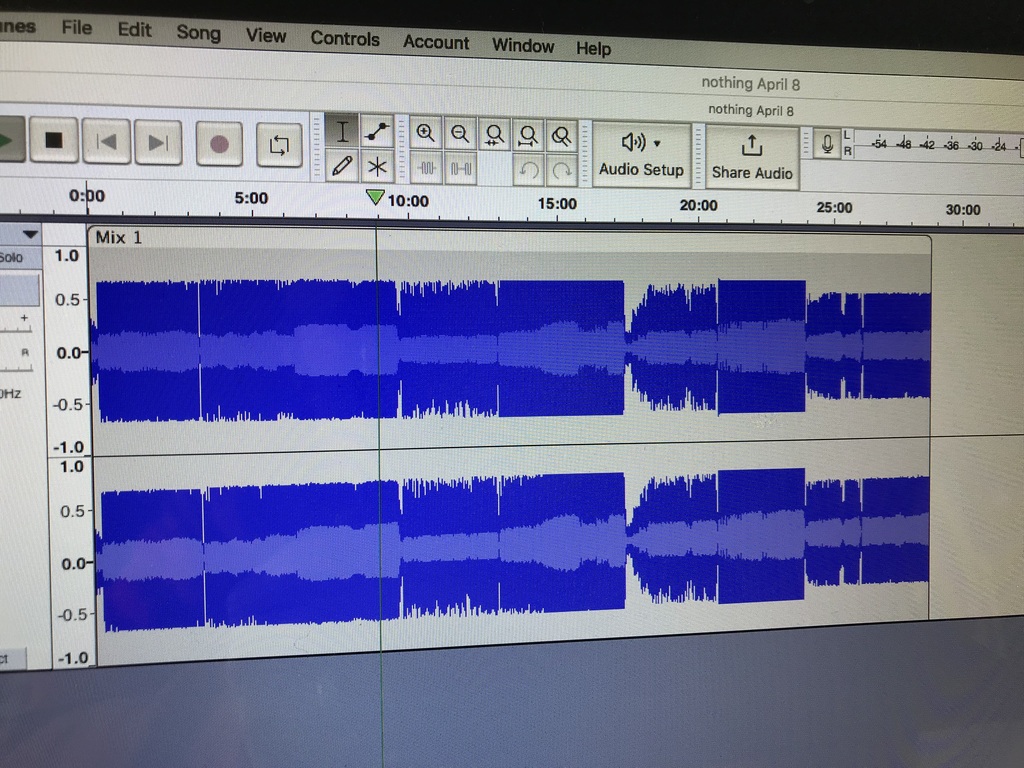Zoom in on the waveform
The height and width of the screenshot is (768, 1024).
pyautogui.click(x=426, y=134)
